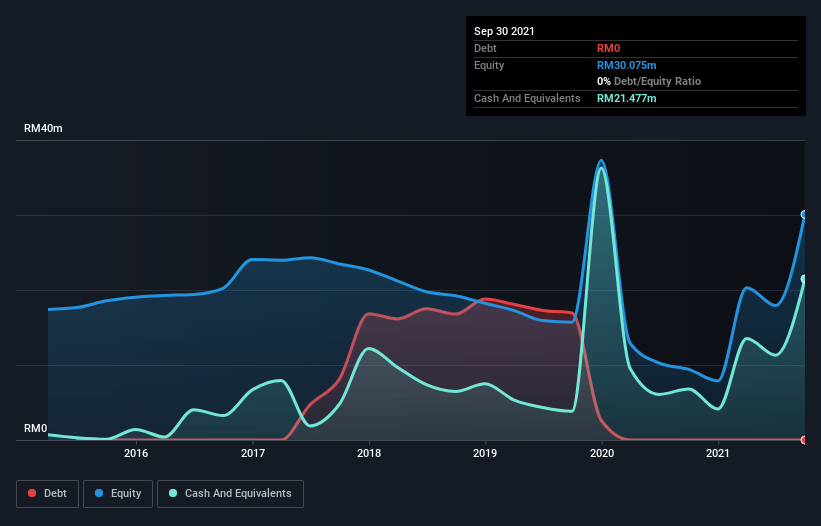Click the Sep 30 2021 tooltip date
The height and width of the screenshot is (526, 821).
[x=504, y=31]
